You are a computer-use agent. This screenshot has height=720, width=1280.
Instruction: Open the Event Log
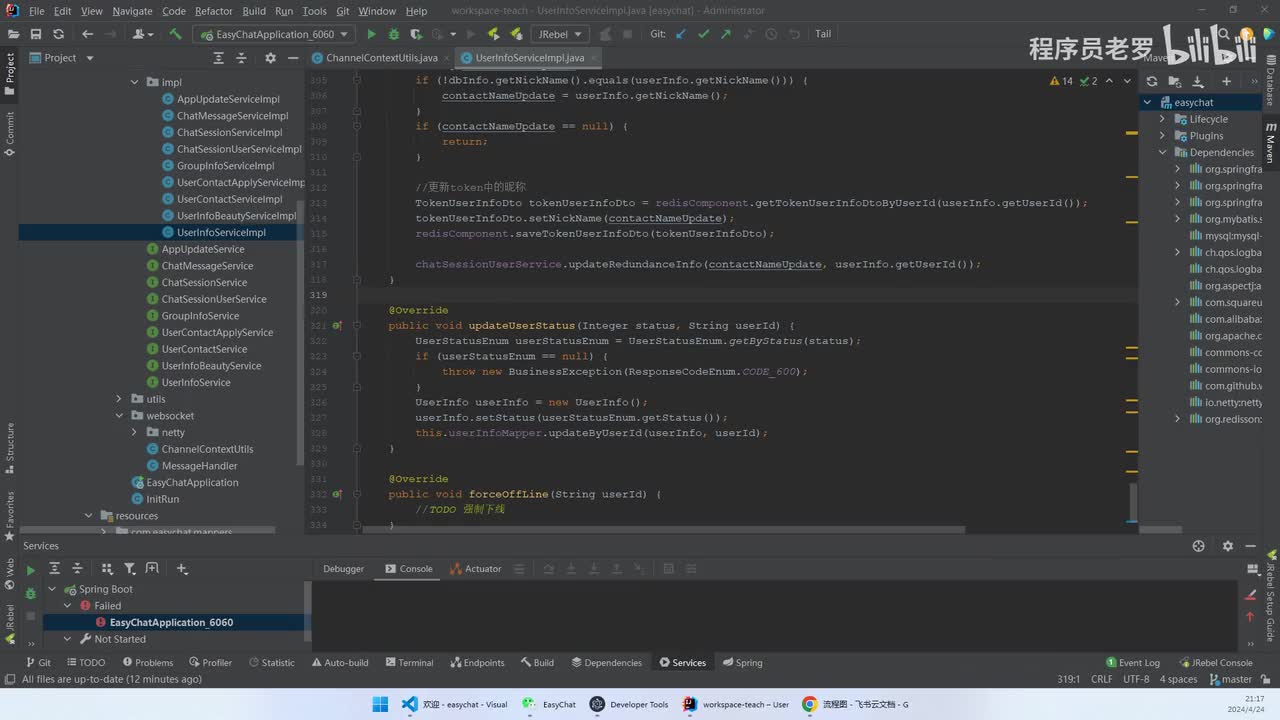pos(1133,662)
